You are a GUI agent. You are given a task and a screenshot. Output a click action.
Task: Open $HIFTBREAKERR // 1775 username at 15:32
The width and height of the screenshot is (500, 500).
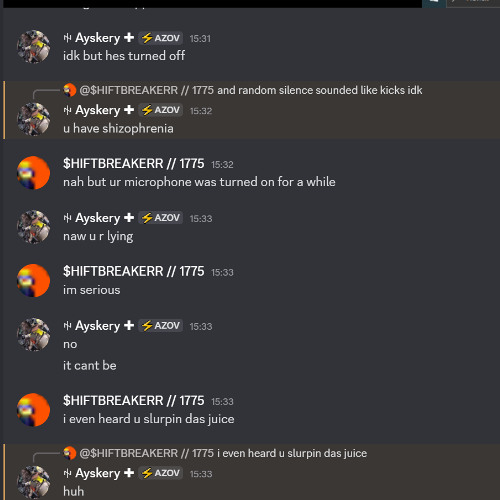[134, 164]
